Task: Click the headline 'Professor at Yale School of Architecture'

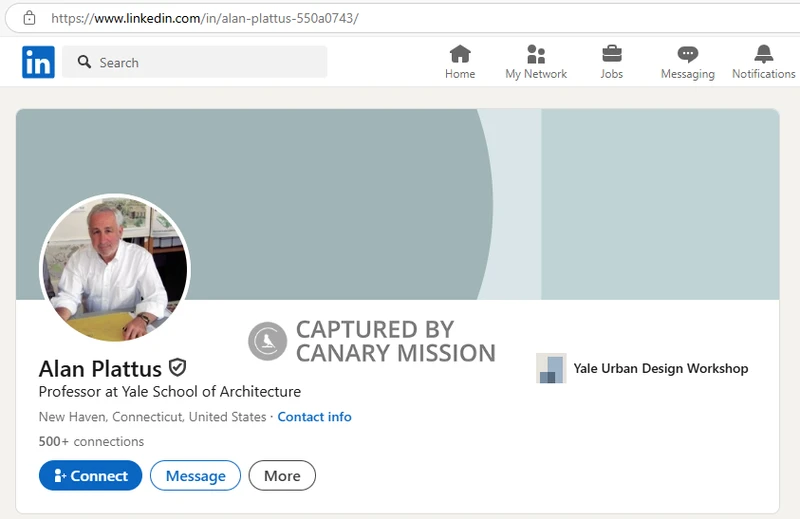Action: click(170, 392)
